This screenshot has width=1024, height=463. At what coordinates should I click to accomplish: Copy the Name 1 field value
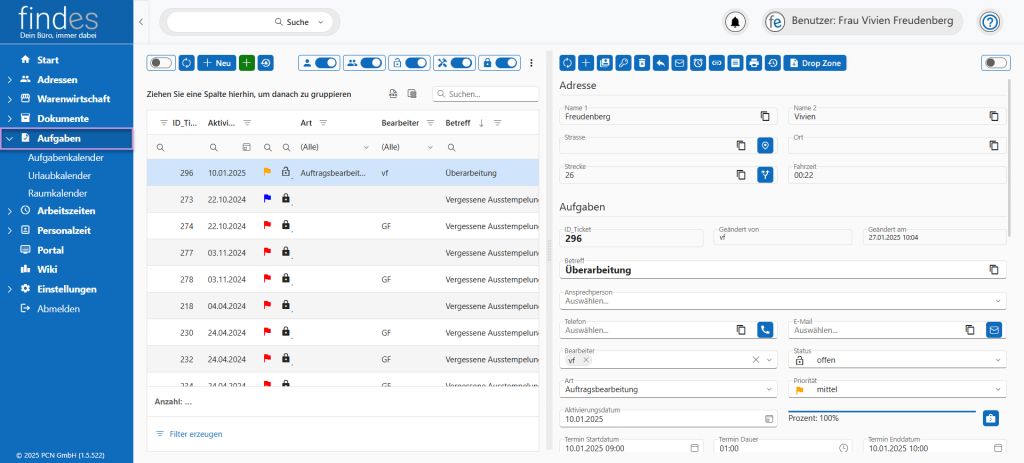(x=765, y=116)
